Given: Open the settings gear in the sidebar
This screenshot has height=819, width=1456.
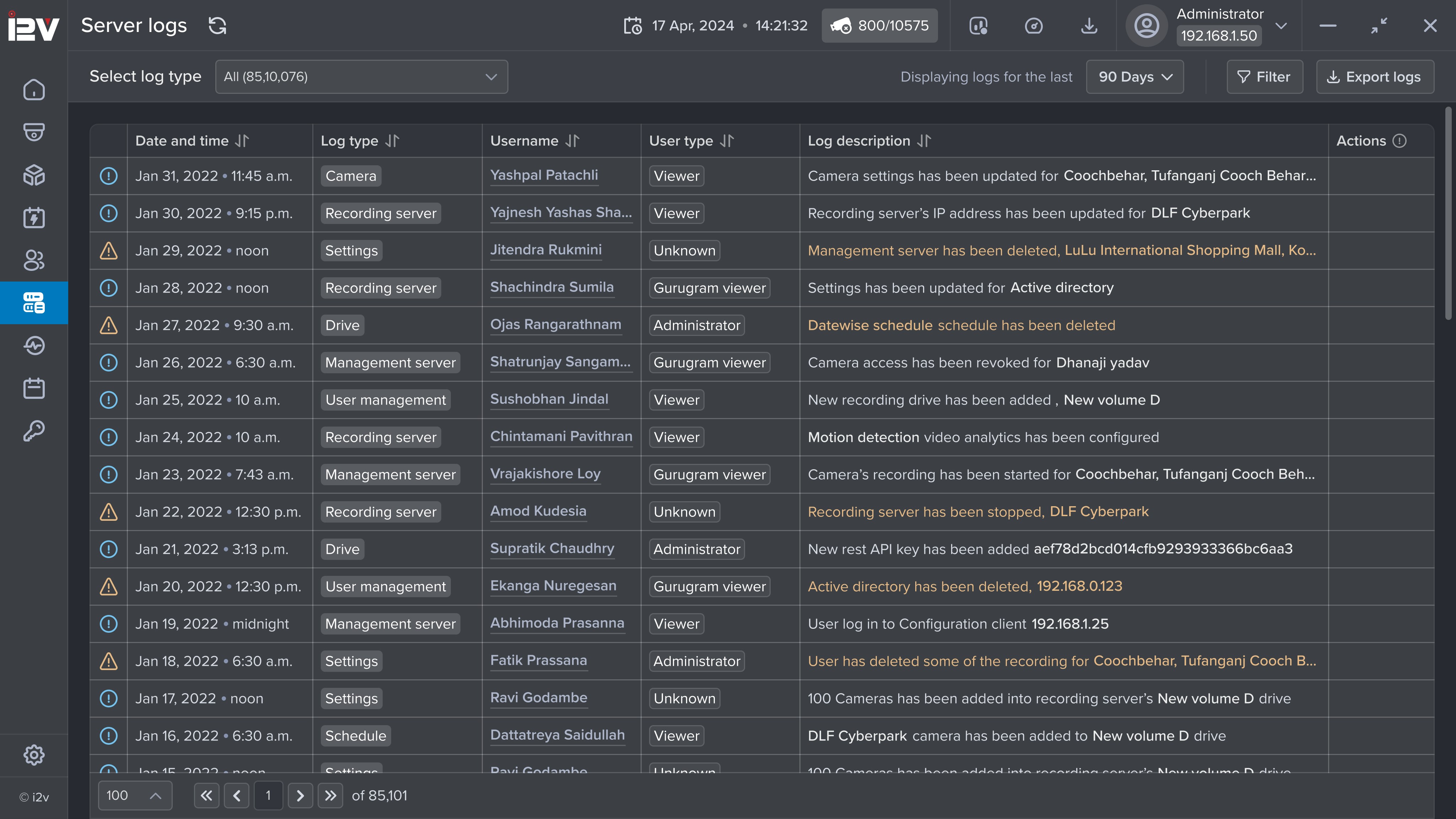Looking at the screenshot, I should click(x=34, y=755).
